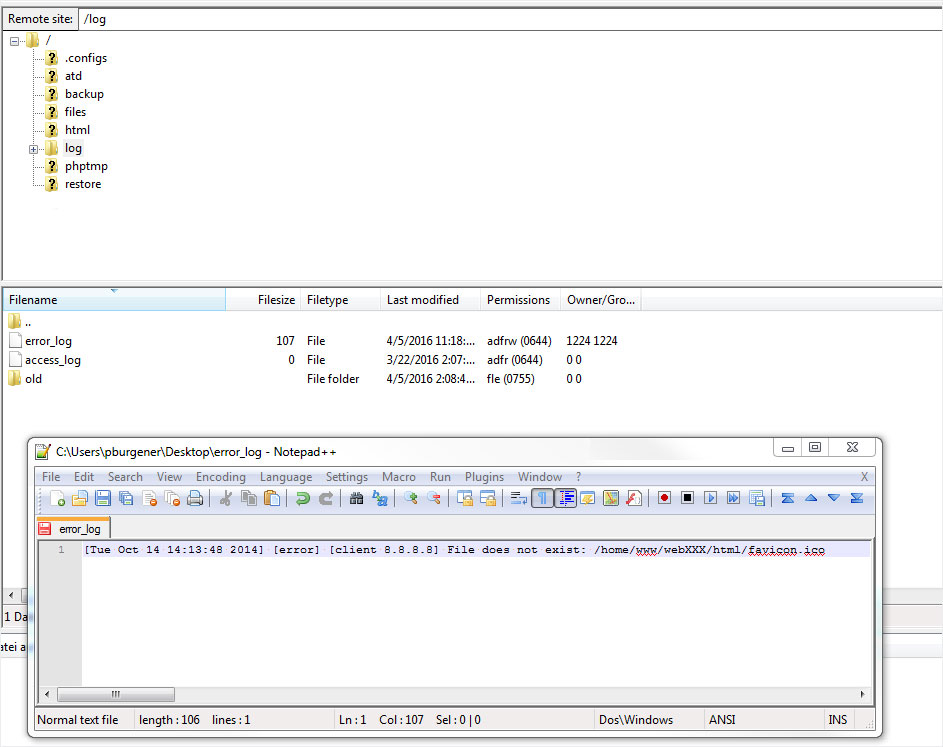Select the old folder in file list
The image size is (943, 747).
[x=33, y=379]
